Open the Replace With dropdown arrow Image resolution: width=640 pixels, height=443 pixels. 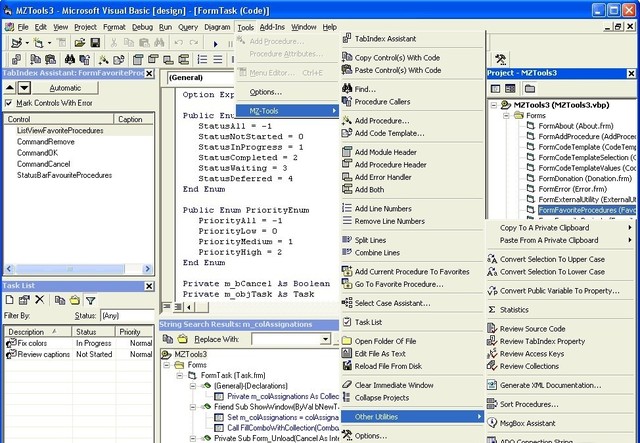click(325, 339)
